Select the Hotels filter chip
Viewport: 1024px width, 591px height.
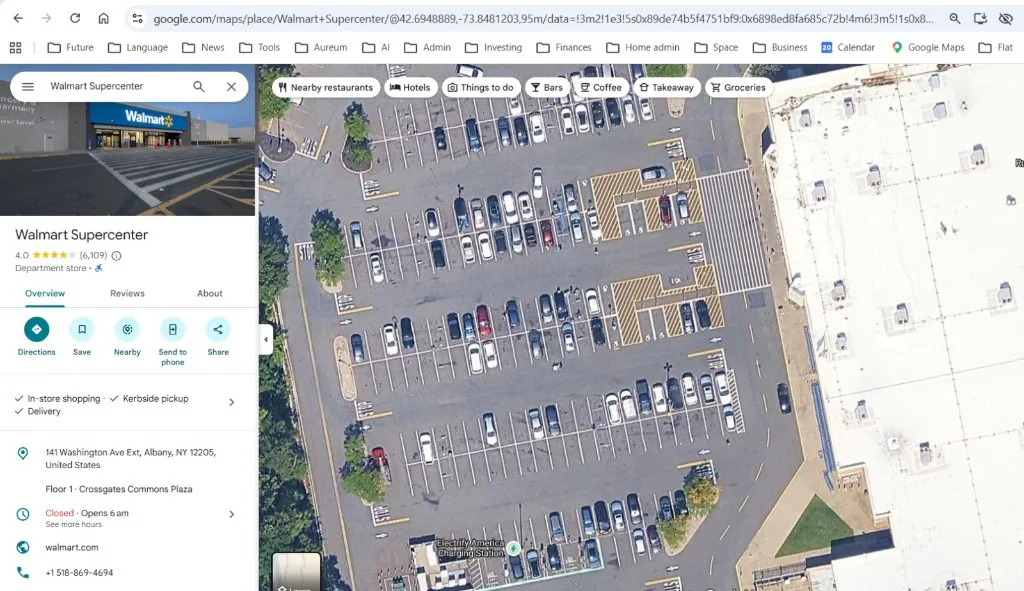[410, 88]
